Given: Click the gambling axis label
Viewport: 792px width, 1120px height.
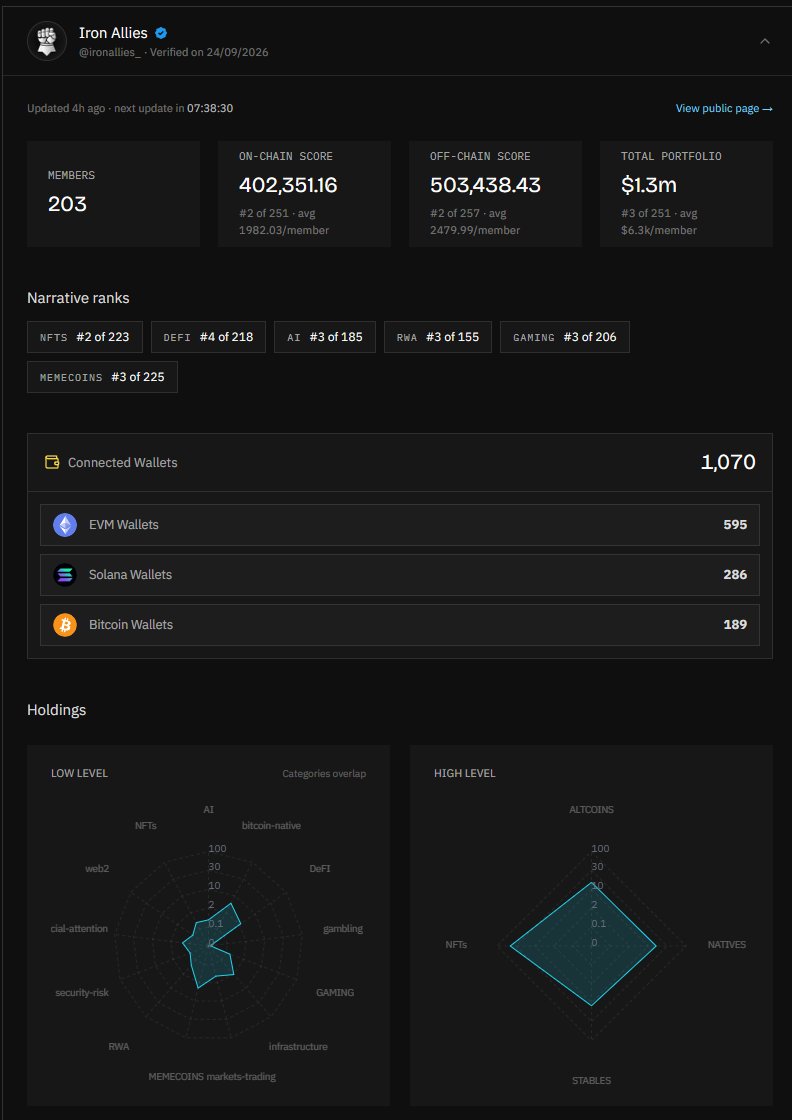Looking at the screenshot, I should click(x=343, y=929).
